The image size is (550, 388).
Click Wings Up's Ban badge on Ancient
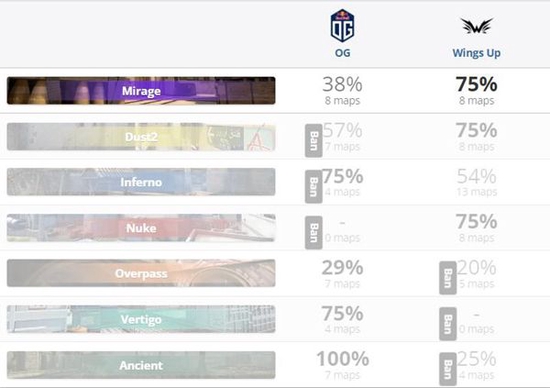pyautogui.click(x=448, y=369)
